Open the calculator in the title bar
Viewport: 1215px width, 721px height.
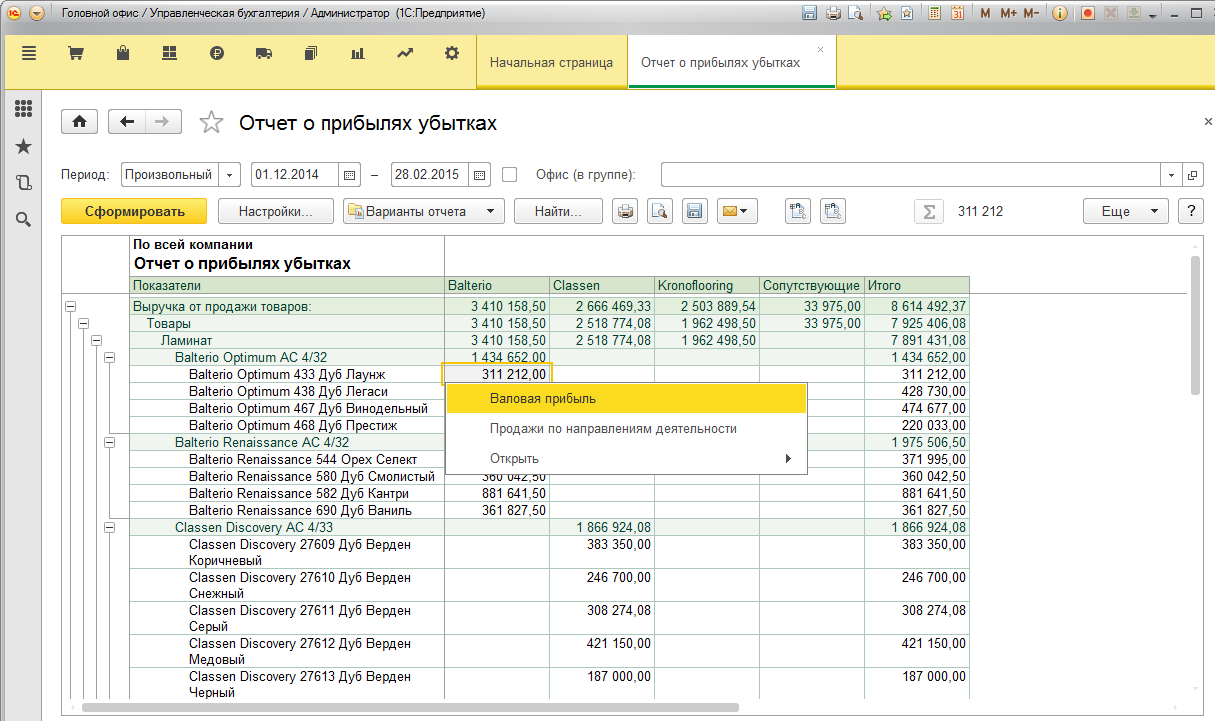pyautogui.click(x=935, y=14)
